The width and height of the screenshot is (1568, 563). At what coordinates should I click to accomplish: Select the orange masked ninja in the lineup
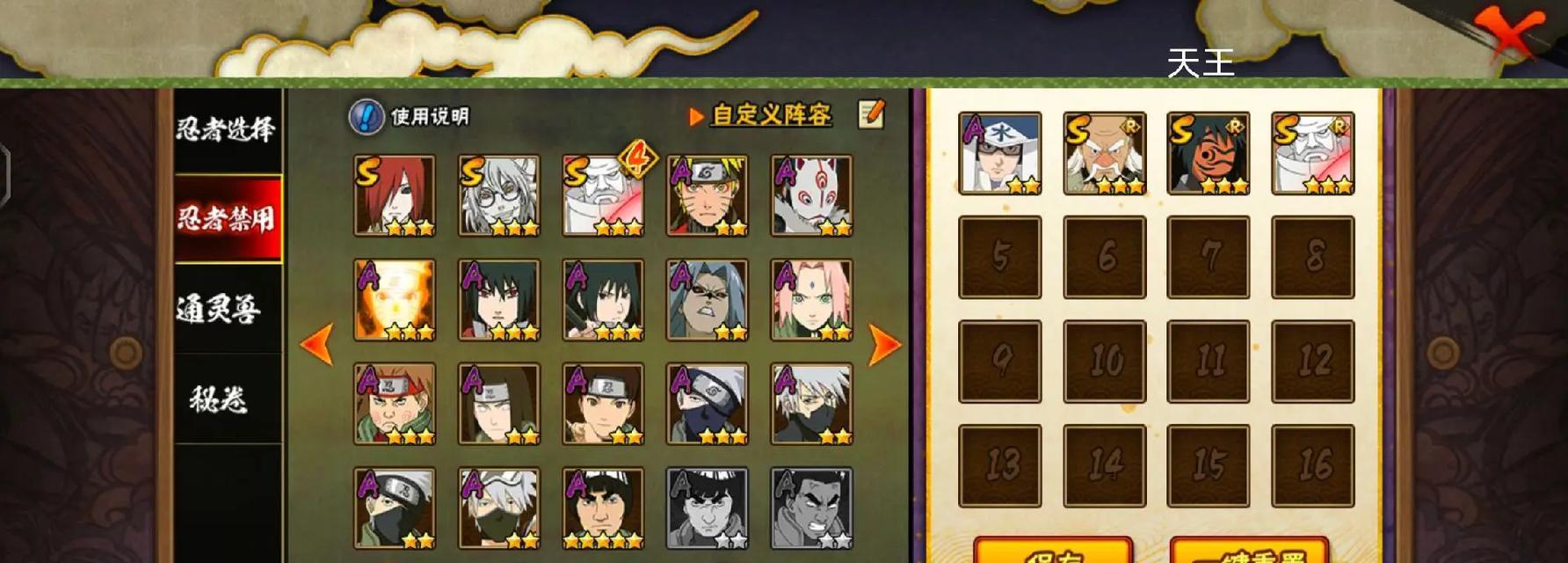click(x=1209, y=153)
